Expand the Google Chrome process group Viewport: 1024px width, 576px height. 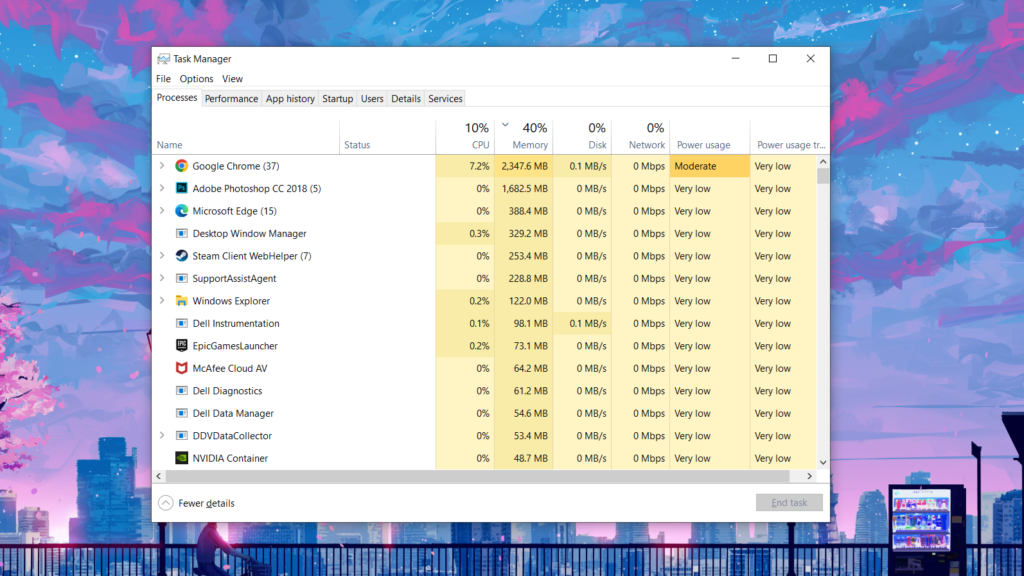click(162, 166)
